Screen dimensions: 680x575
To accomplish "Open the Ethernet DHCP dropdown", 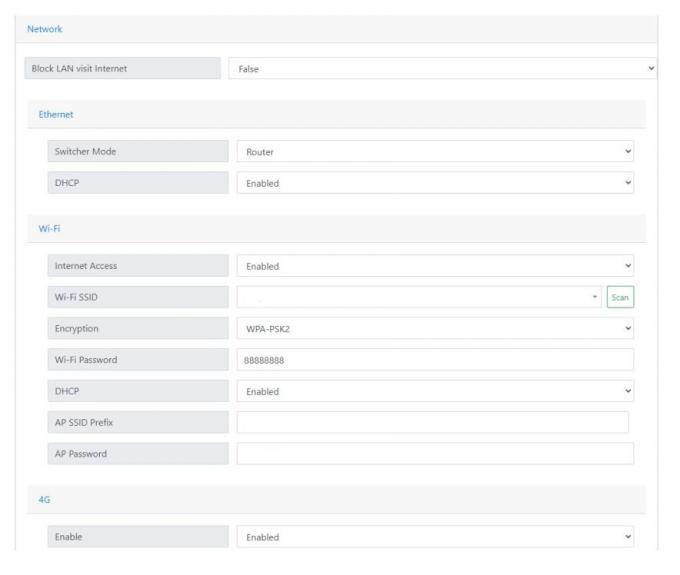I will [435, 183].
